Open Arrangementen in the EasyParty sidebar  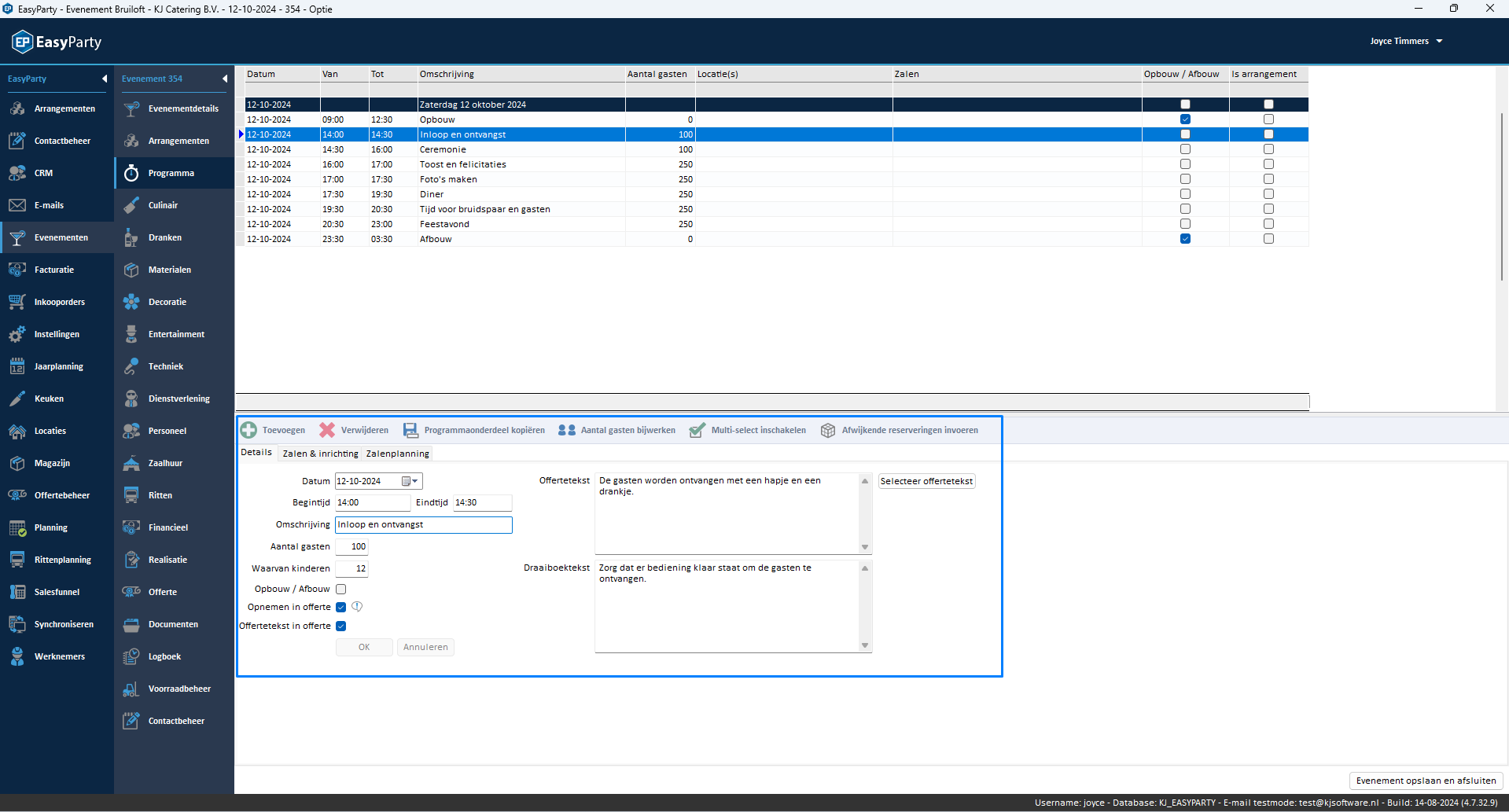[x=57, y=108]
